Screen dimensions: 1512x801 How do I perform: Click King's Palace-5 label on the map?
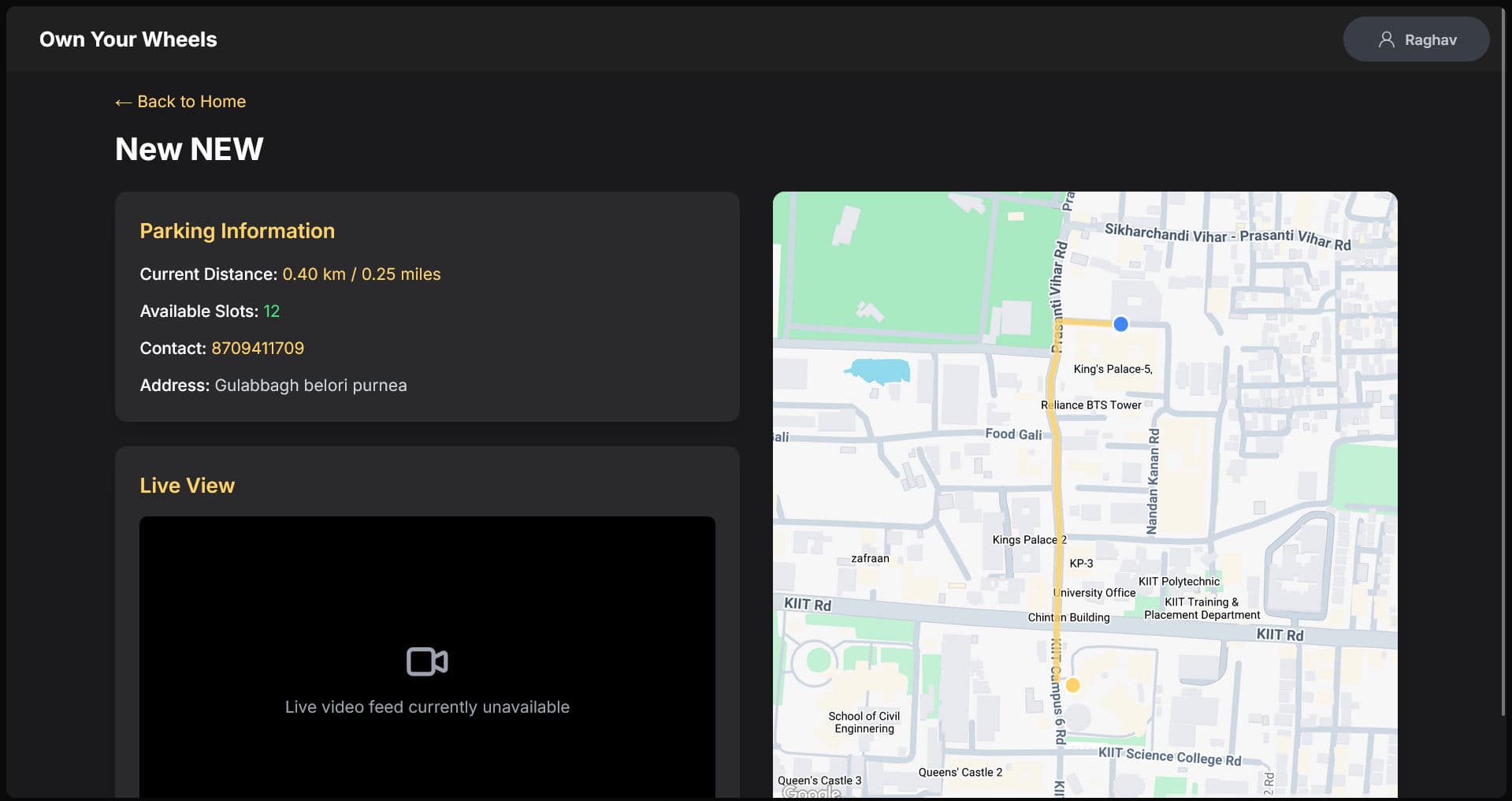[1113, 368]
